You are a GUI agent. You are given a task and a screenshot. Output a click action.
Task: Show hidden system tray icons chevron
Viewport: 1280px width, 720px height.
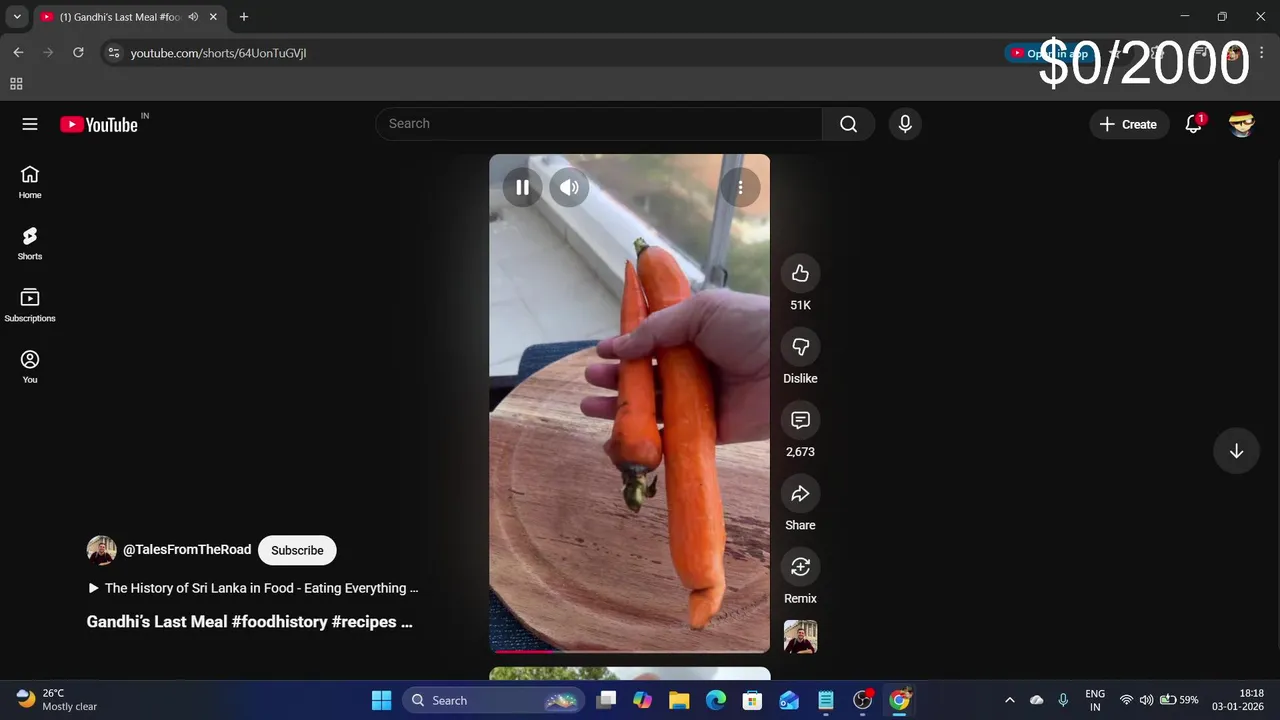coord(1009,700)
